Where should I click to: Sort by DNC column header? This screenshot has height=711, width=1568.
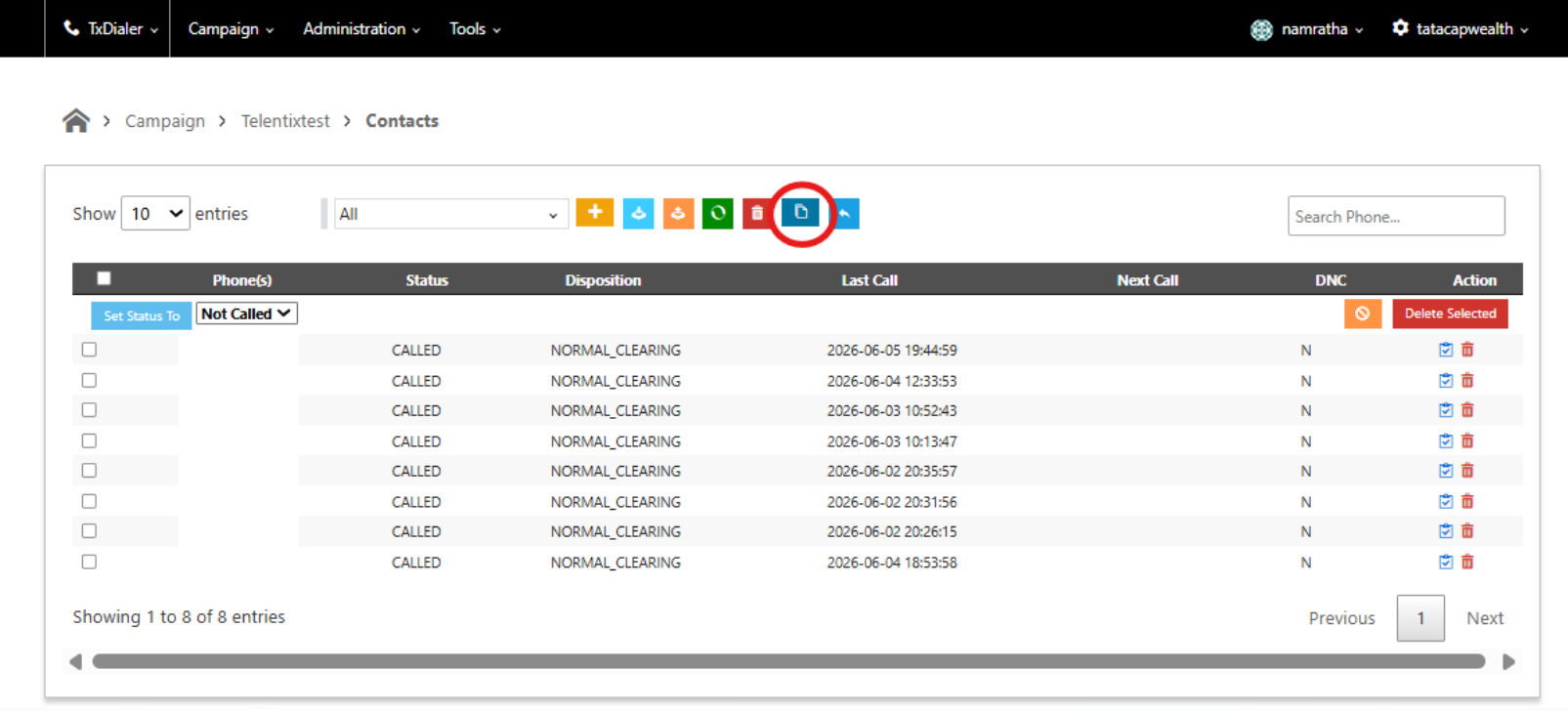(x=1331, y=280)
